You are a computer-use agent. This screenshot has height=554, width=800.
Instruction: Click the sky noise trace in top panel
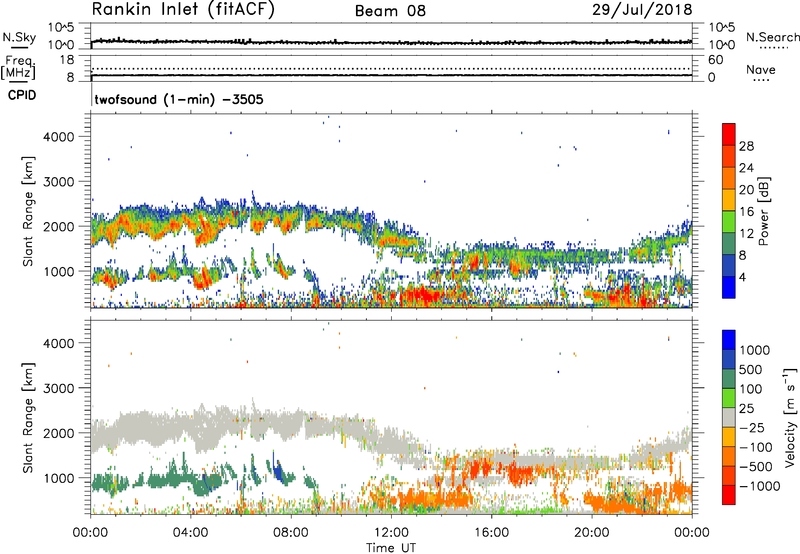pyautogui.click(x=391, y=42)
